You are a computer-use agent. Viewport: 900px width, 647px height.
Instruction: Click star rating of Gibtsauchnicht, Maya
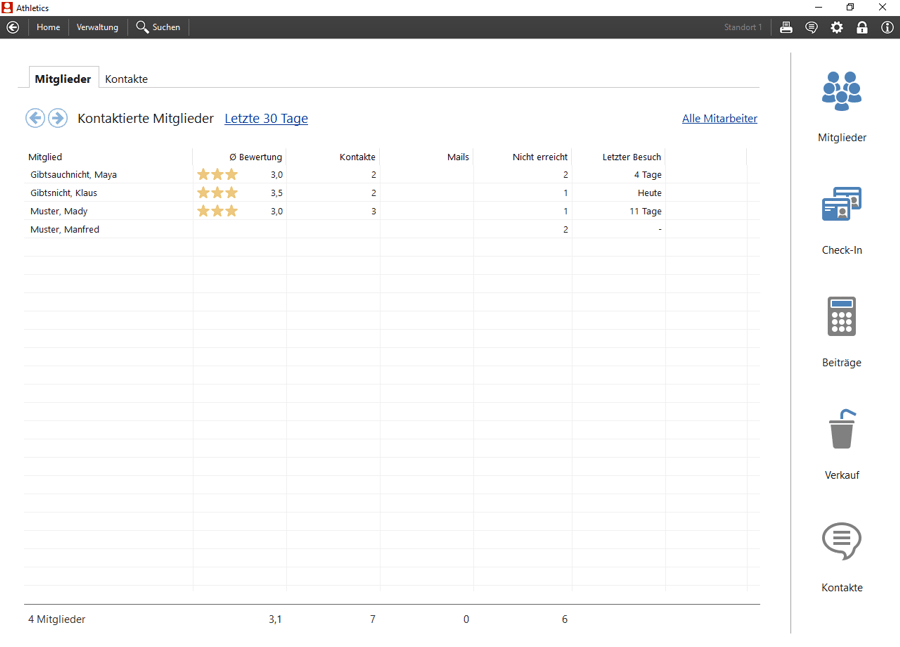click(217, 174)
